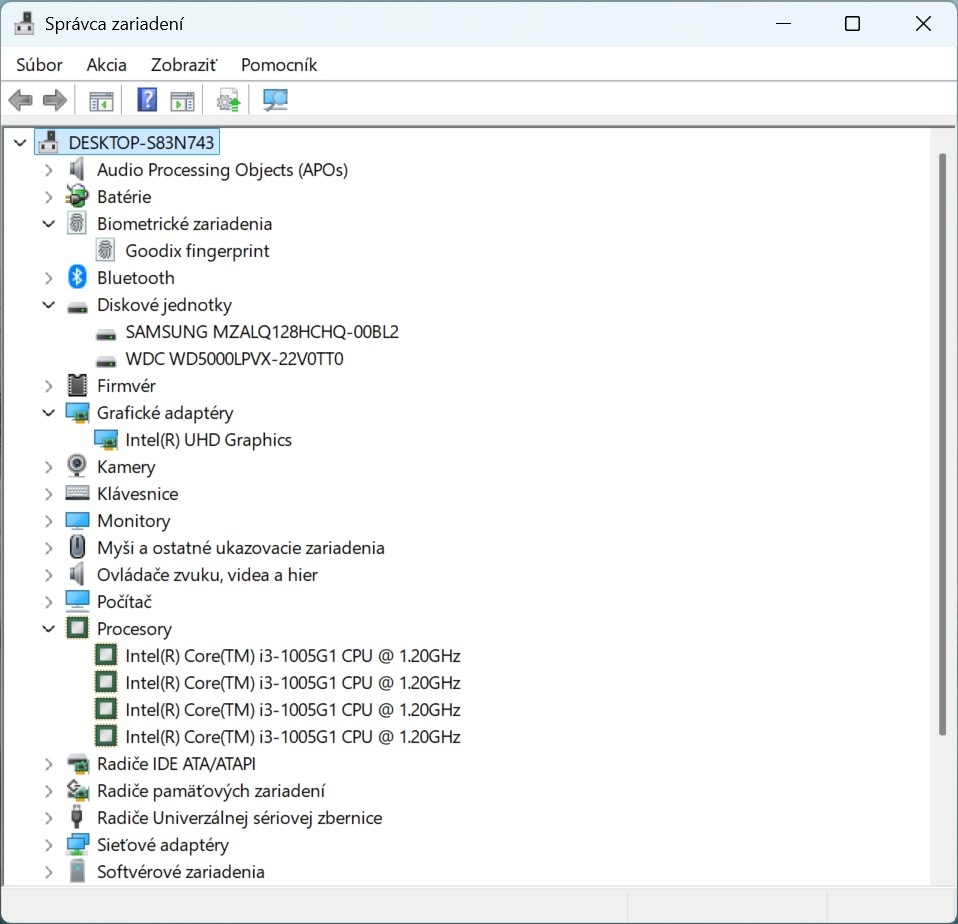The width and height of the screenshot is (958, 924).
Task: Collapse the Diskové jednotky category
Action: (x=49, y=304)
